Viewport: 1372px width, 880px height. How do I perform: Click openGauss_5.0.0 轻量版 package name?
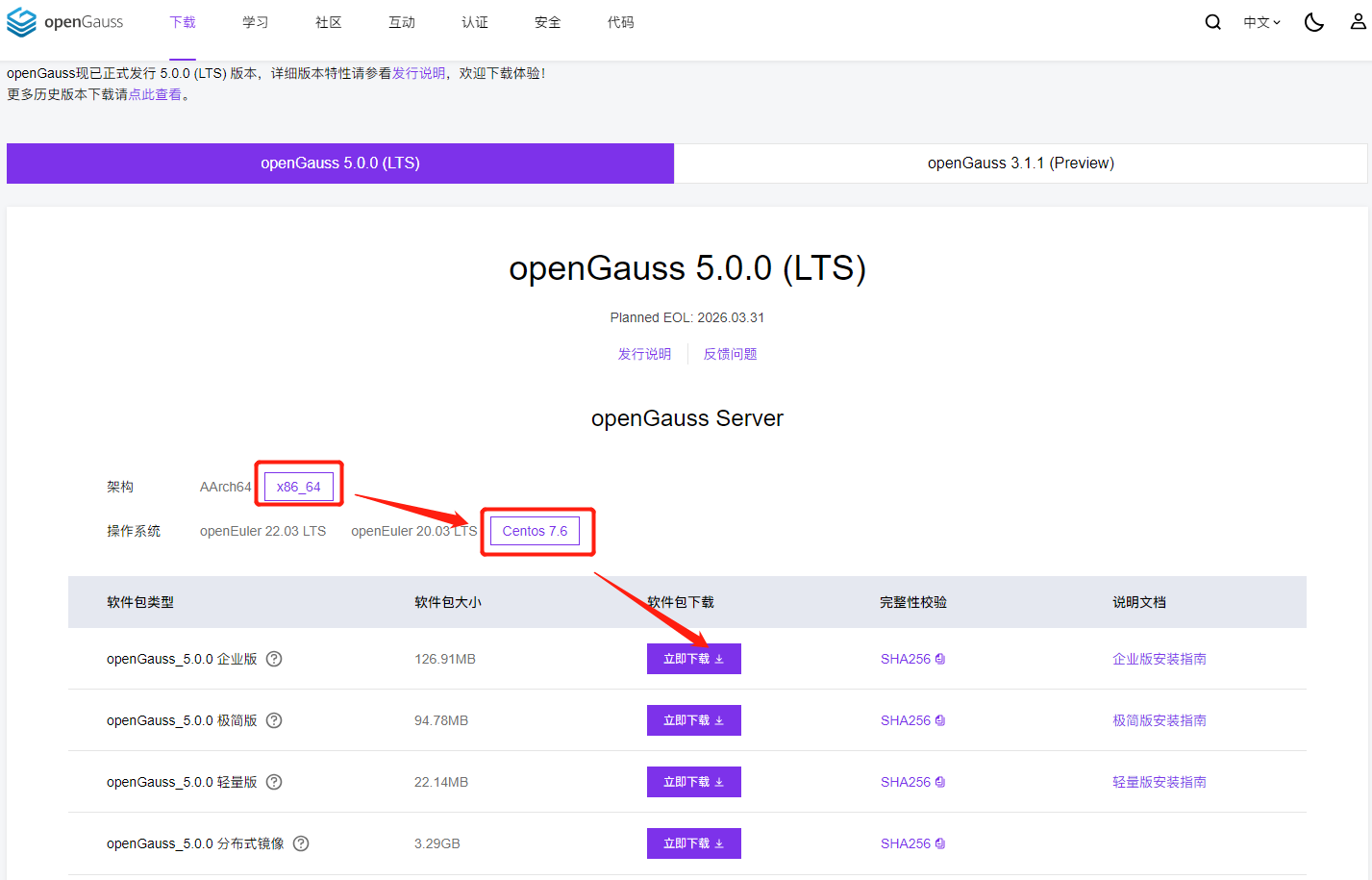182,782
